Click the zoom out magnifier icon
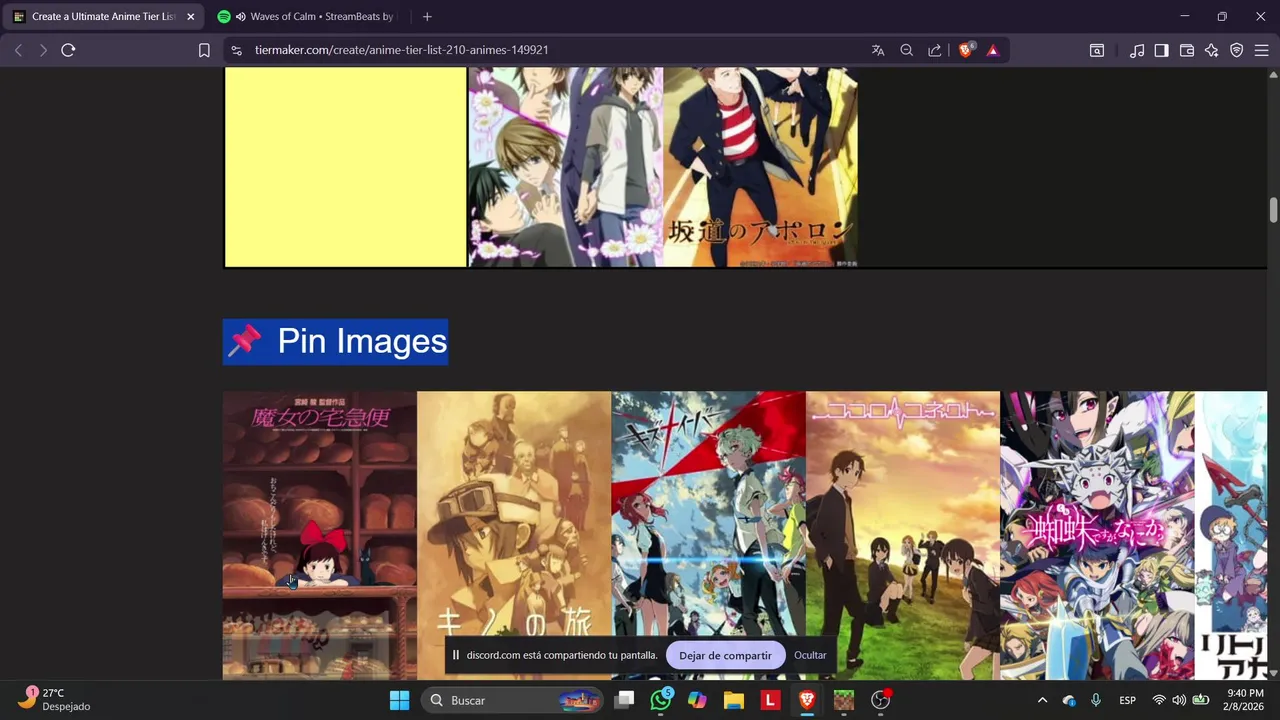Screen dimensions: 1280x720 coord(906,50)
